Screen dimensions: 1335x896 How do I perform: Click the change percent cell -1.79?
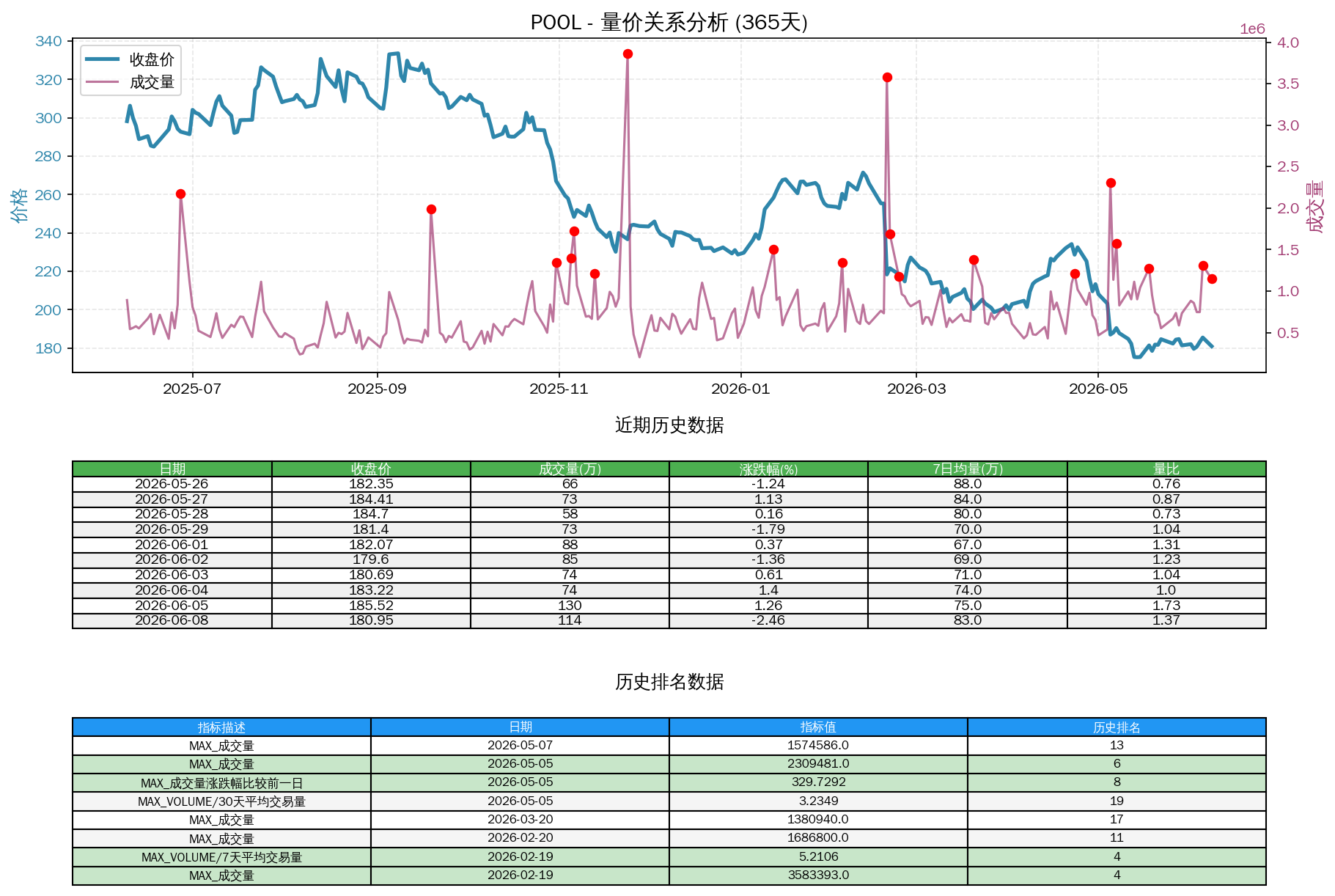tap(768, 529)
